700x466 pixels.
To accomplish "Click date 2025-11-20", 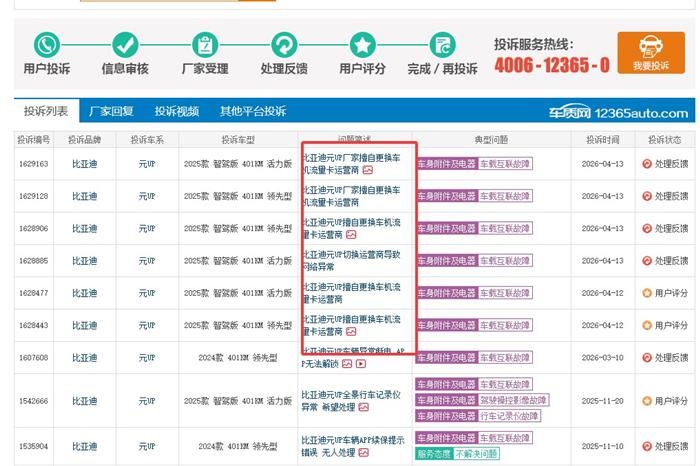I will tap(602, 401).
